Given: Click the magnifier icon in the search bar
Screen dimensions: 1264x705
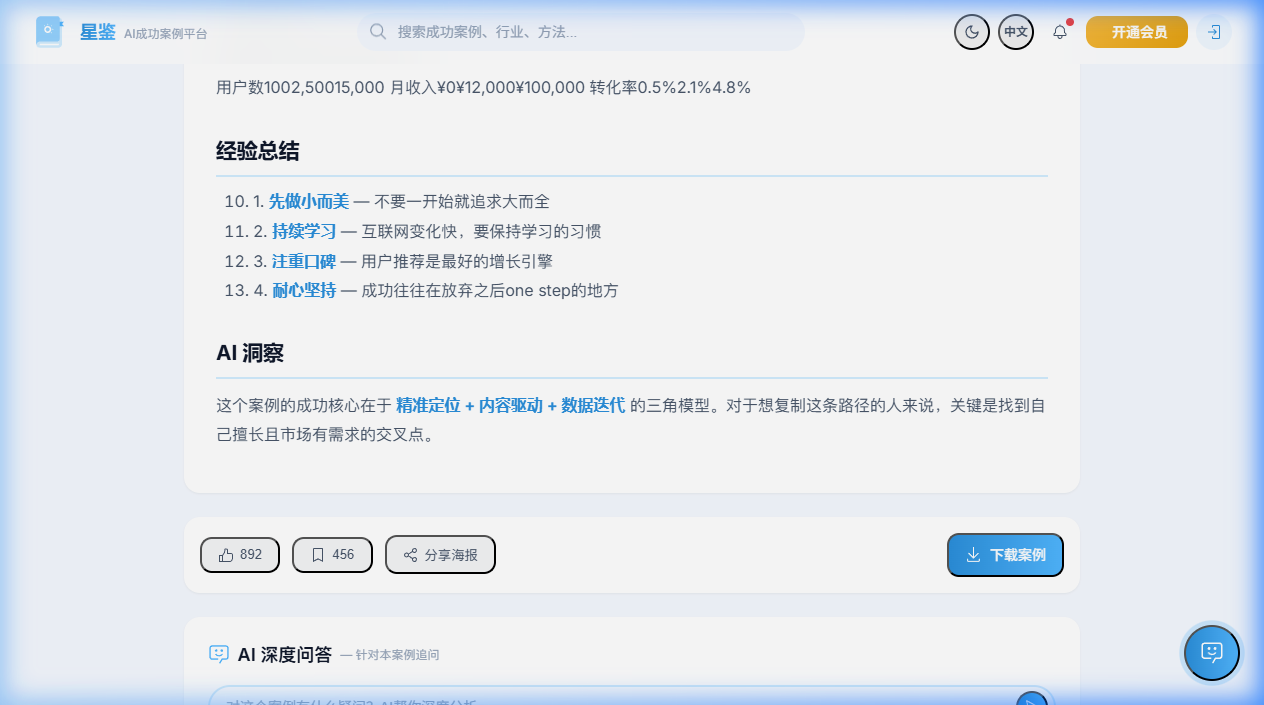Looking at the screenshot, I should point(378,32).
